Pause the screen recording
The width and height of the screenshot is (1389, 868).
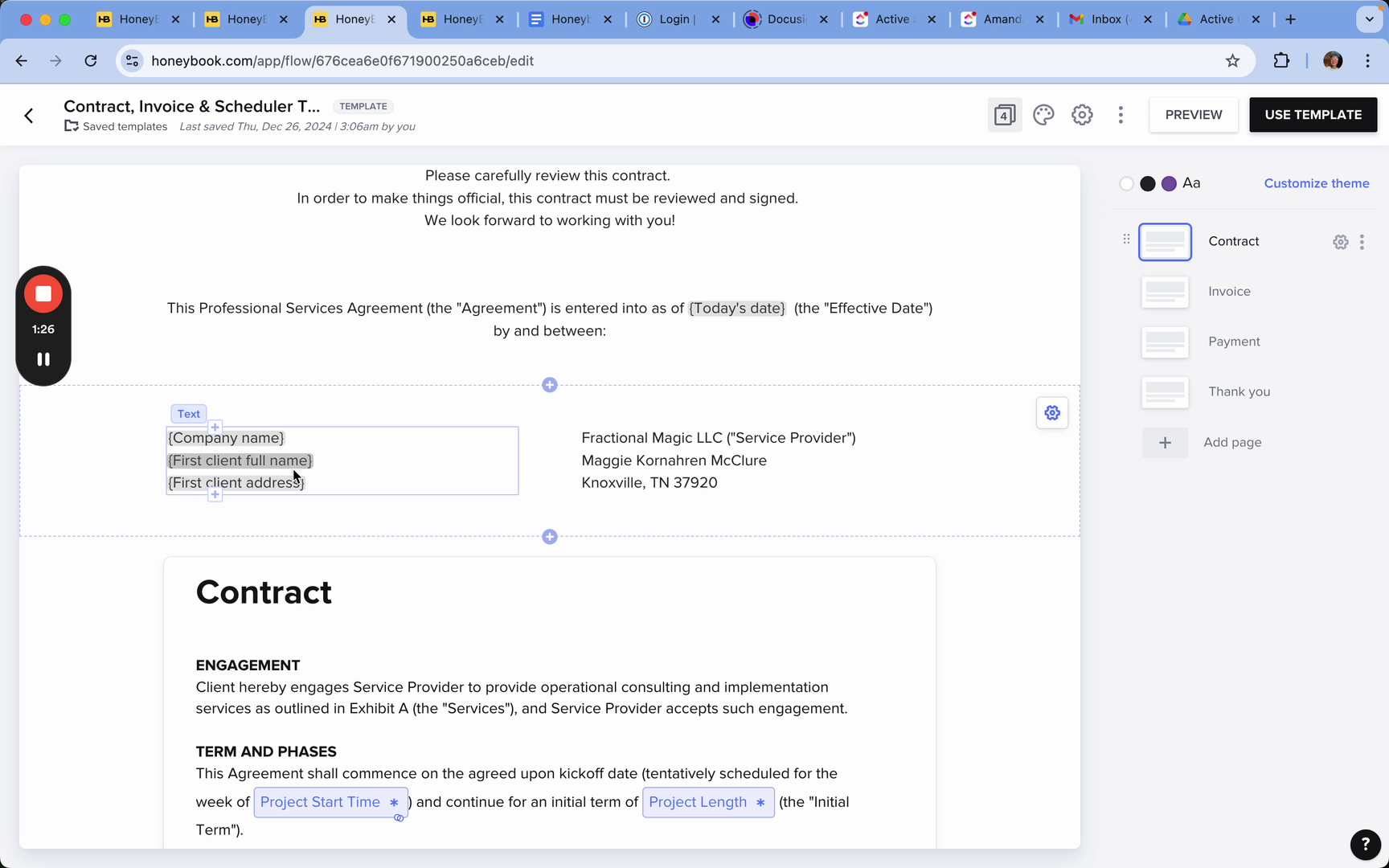tap(43, 359)
